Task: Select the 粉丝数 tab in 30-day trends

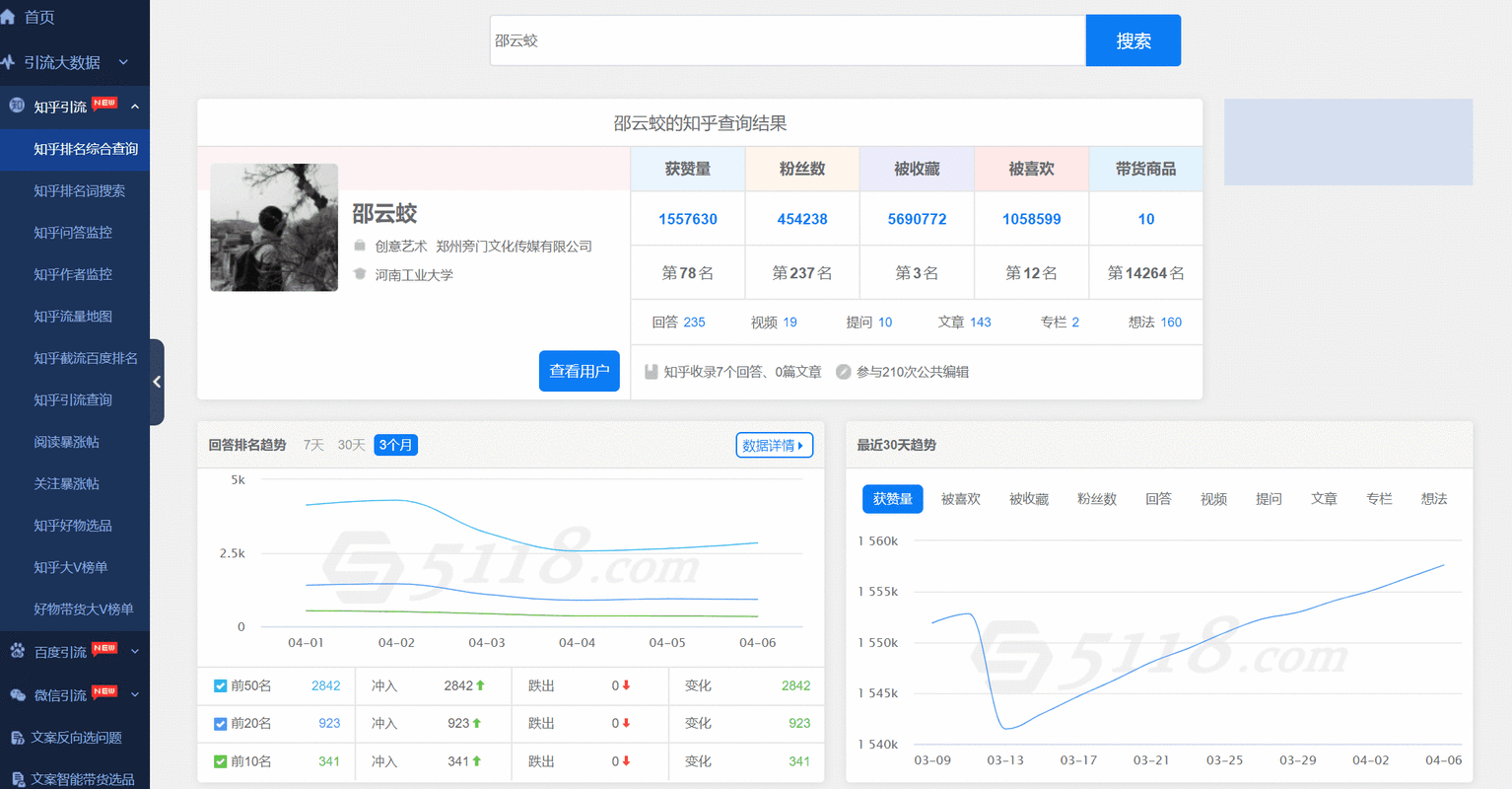Action: point(1097,499)
